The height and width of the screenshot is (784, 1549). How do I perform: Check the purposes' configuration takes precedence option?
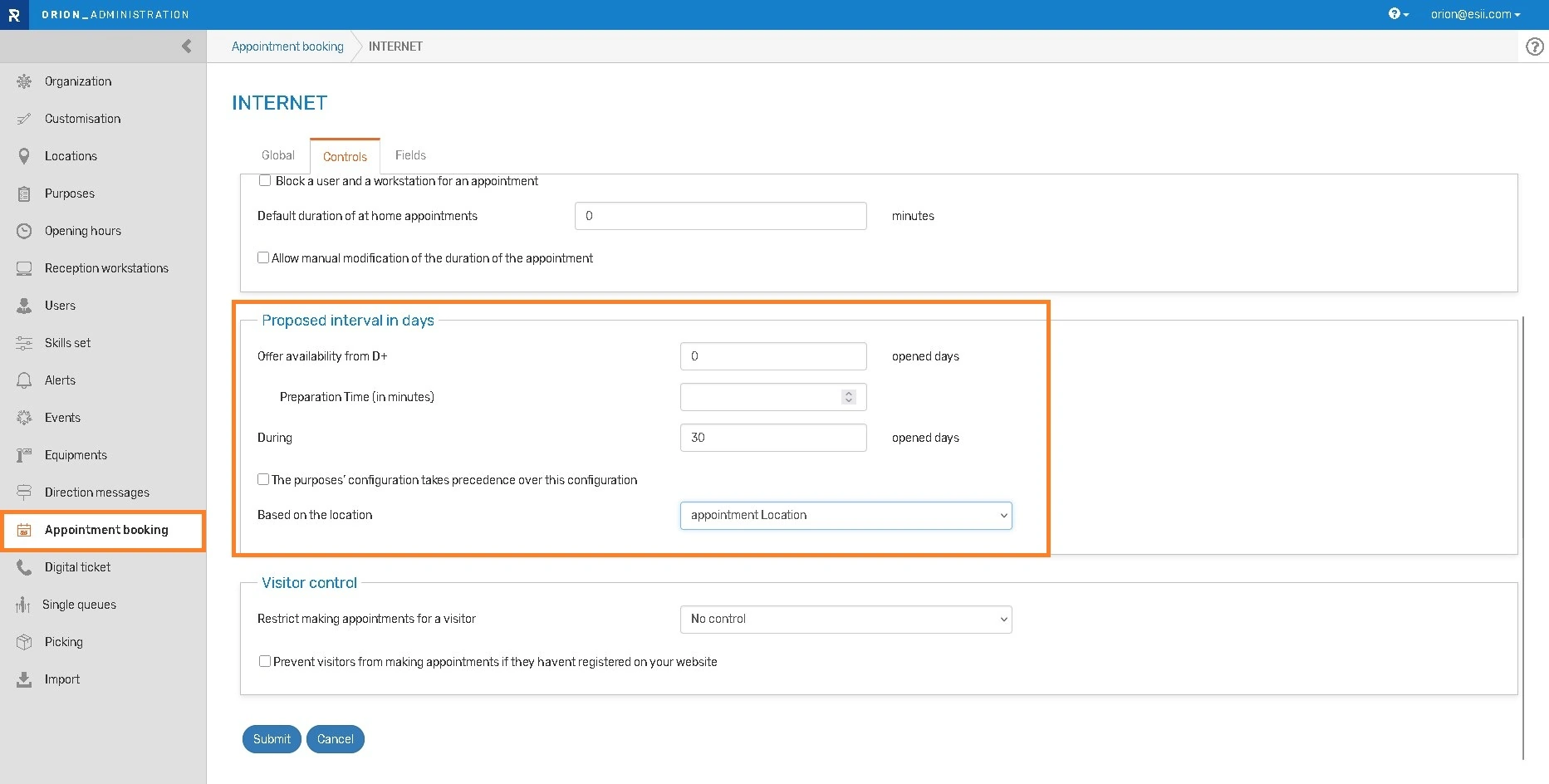click(263, 479)
